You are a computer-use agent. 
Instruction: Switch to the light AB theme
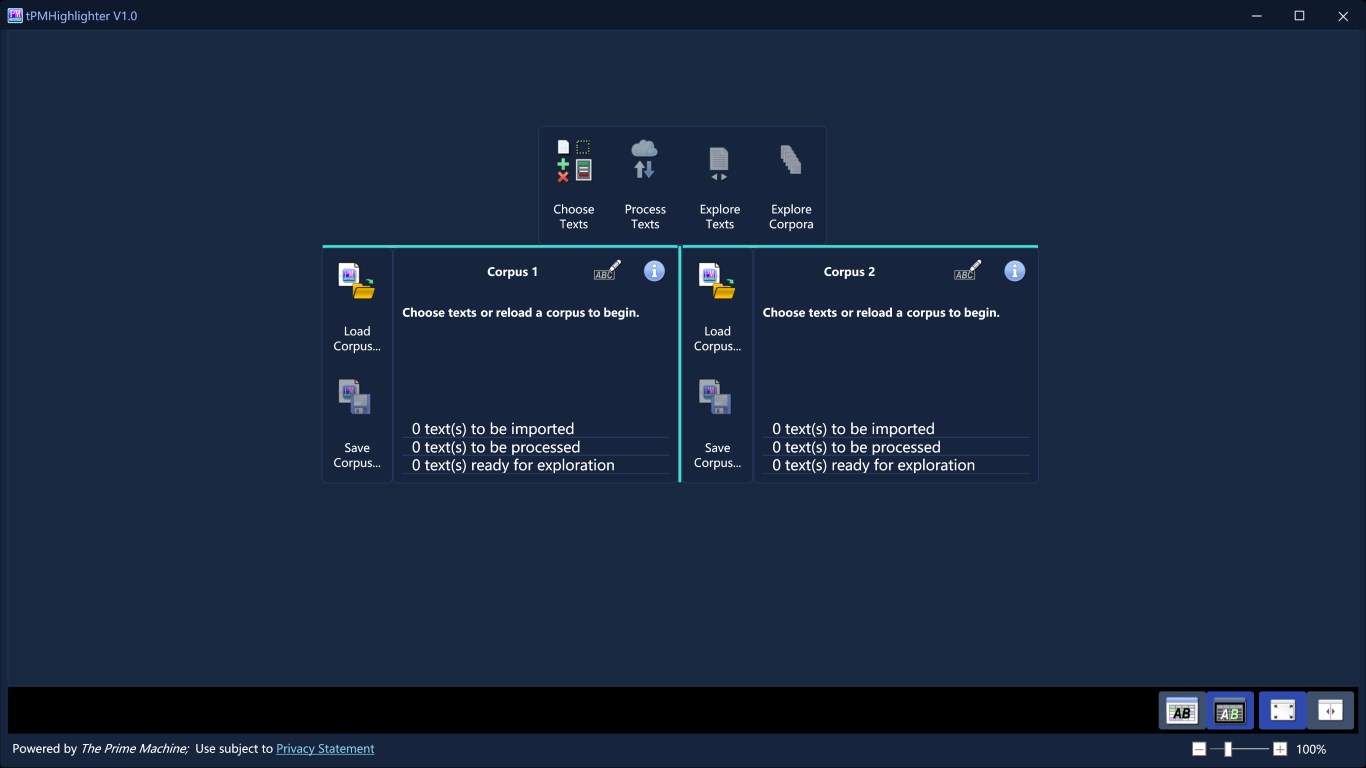click(x=1182, y=711)
